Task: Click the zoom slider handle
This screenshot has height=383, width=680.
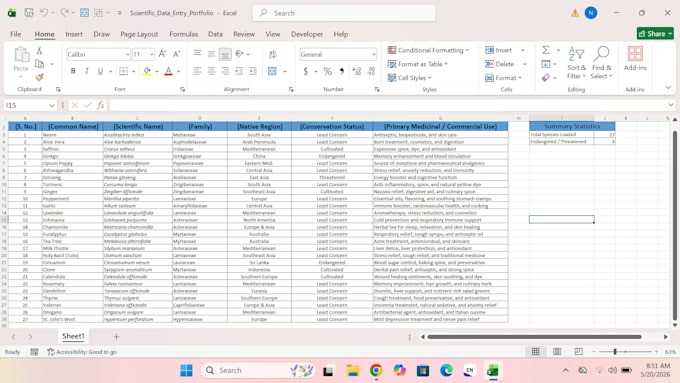Action: pyautogui.click(x=615, y=351)
